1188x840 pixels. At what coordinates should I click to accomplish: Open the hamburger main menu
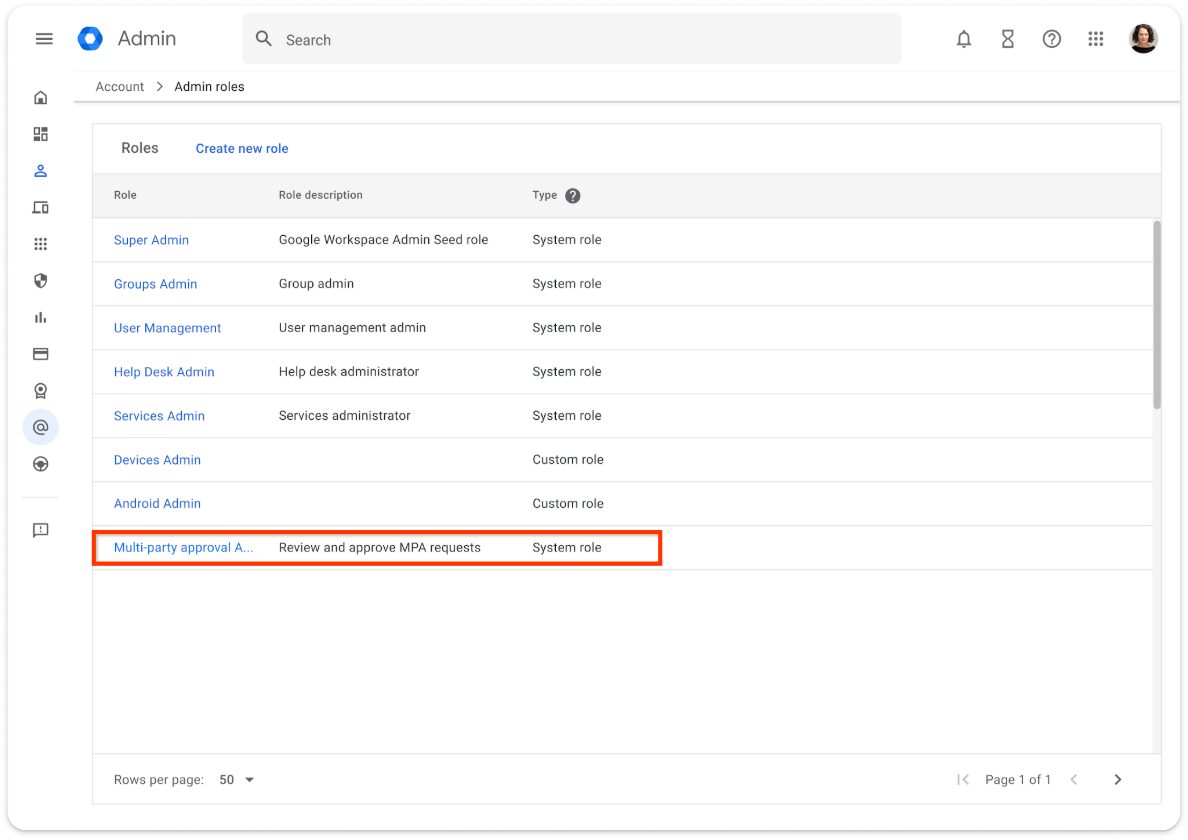(44, 39)
